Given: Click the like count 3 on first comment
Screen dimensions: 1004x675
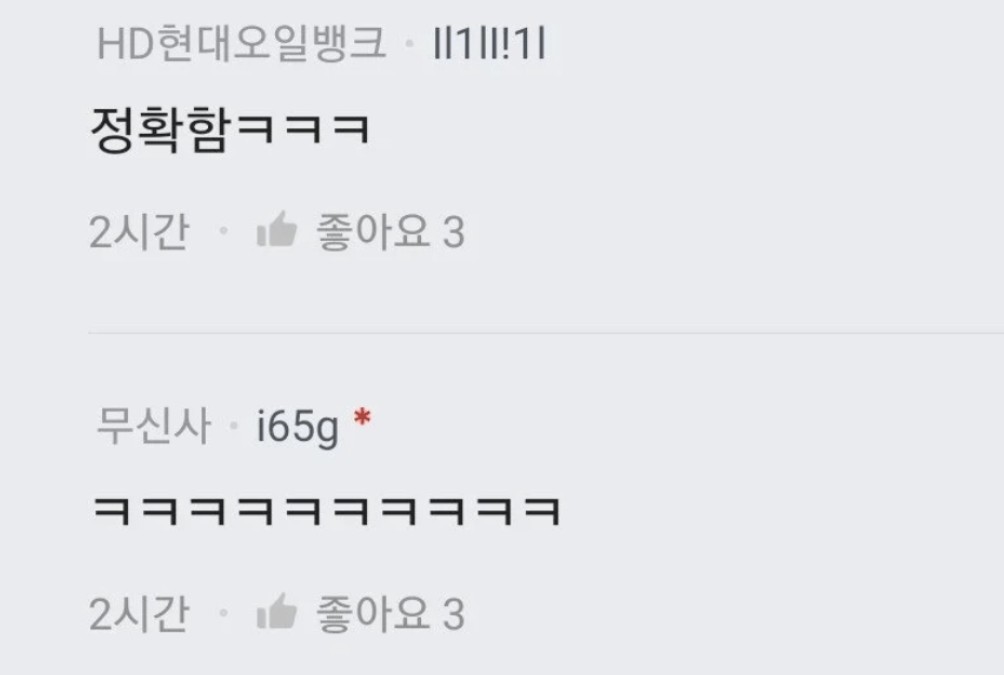Looking at the screenshot, I should click(x=453, y=232).
